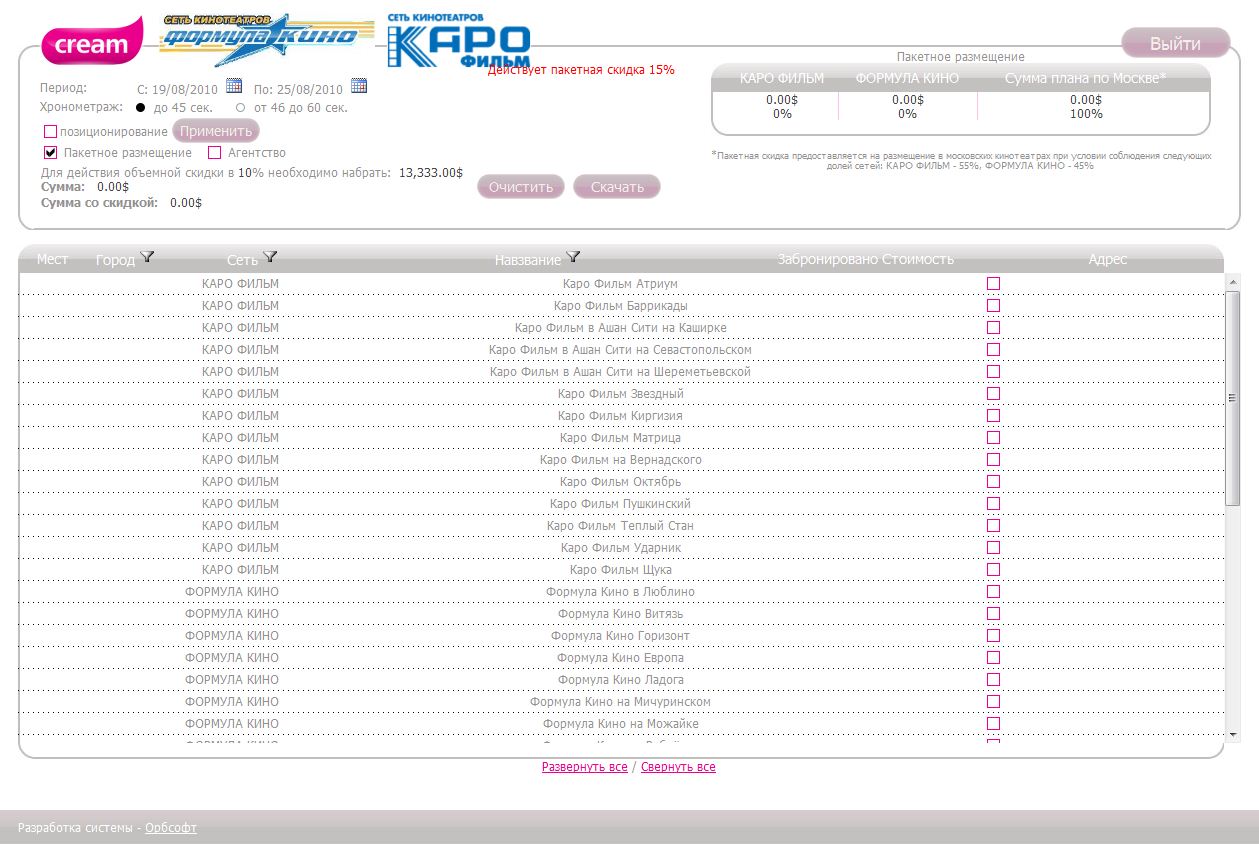Click the Свернуть все link
1259x844 pixels.
(678, 767)
